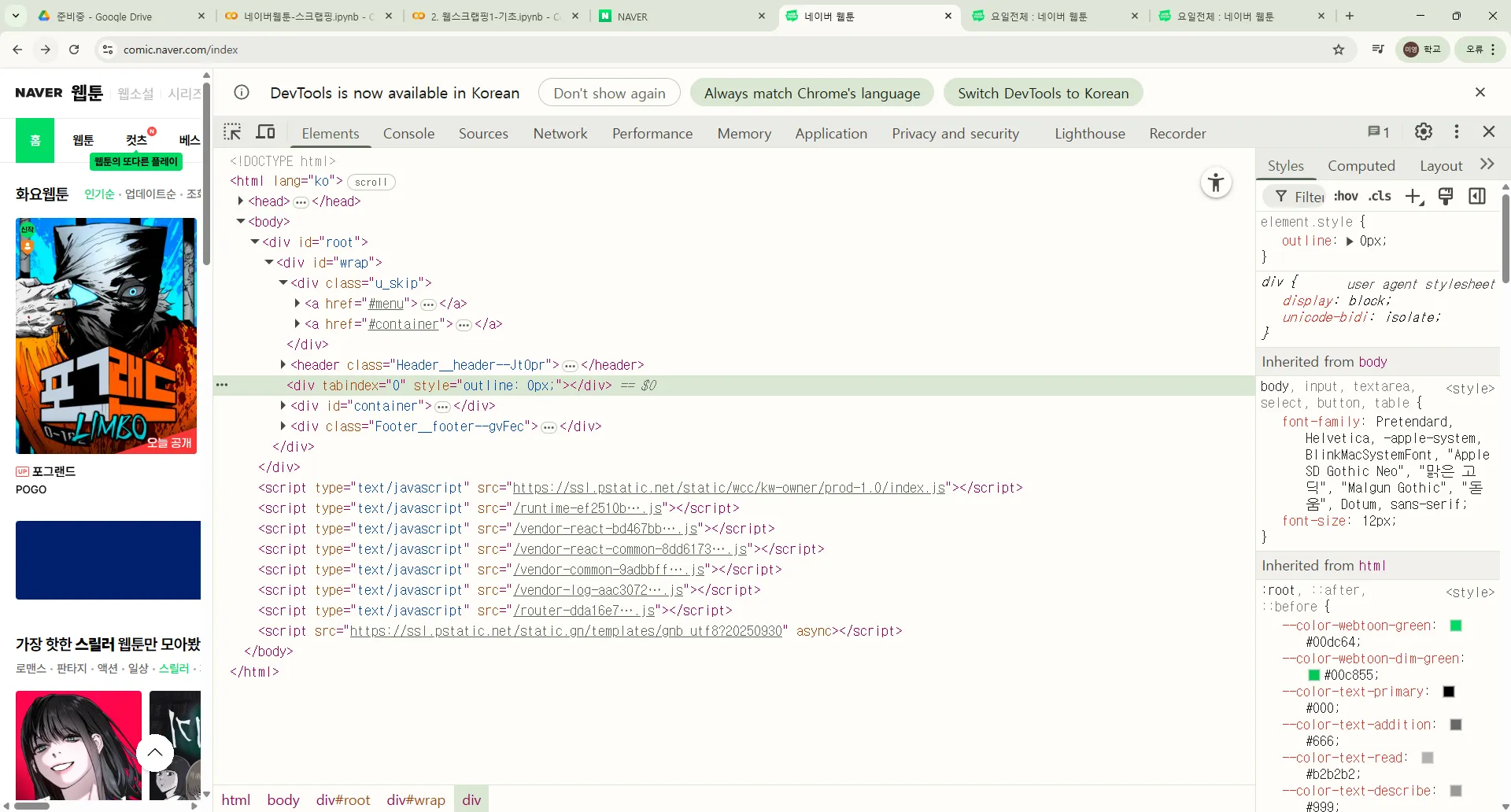Open DevTools kebab menu for more options

(1456, 132)
